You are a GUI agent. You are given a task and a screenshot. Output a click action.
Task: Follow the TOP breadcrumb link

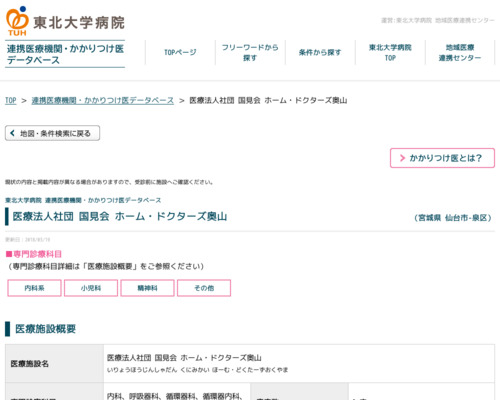[x=11, y=100]
